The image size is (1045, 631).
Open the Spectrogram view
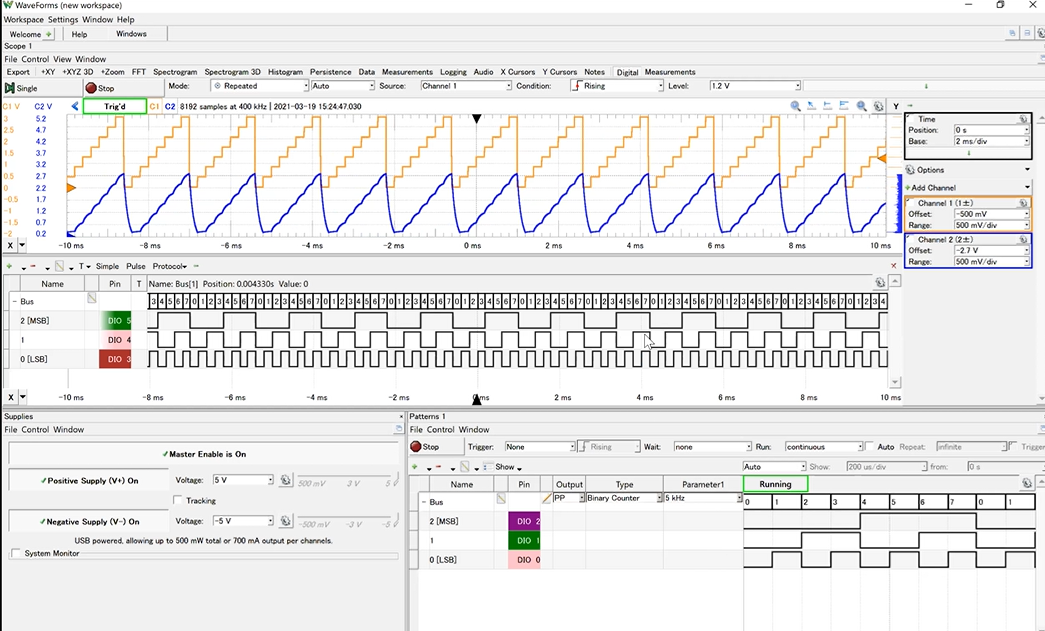pos(175,72)
